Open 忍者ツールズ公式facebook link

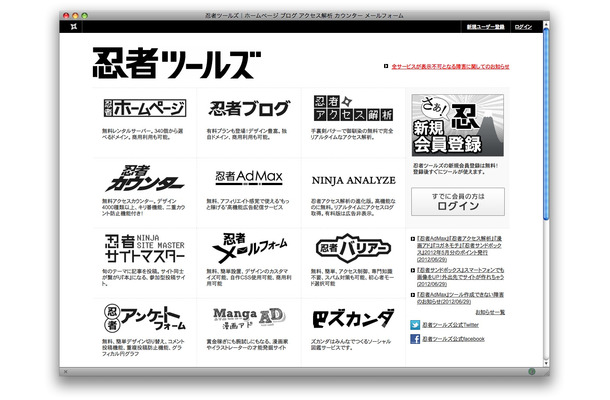[454, 339]
